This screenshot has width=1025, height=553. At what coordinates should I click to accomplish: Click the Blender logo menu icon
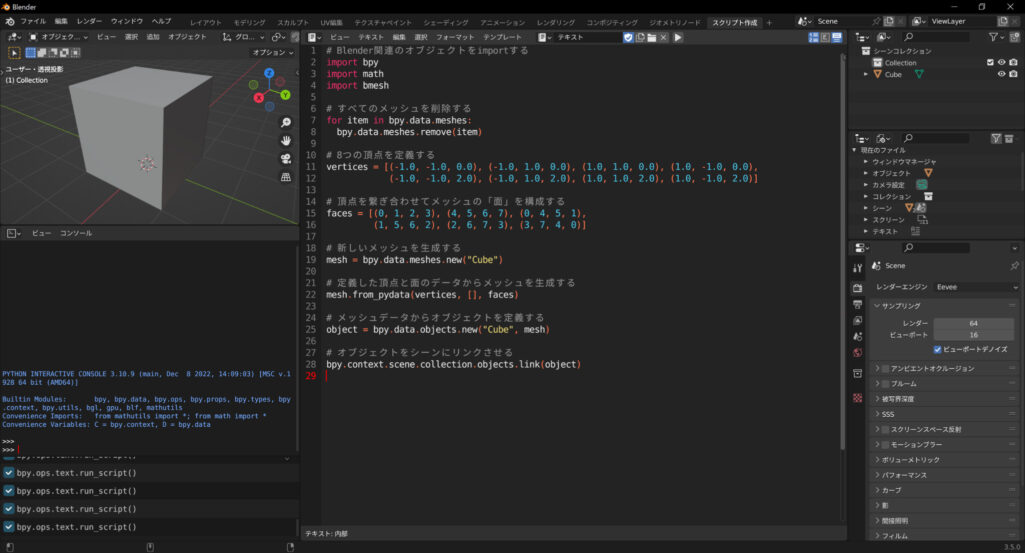pos(10,22)
